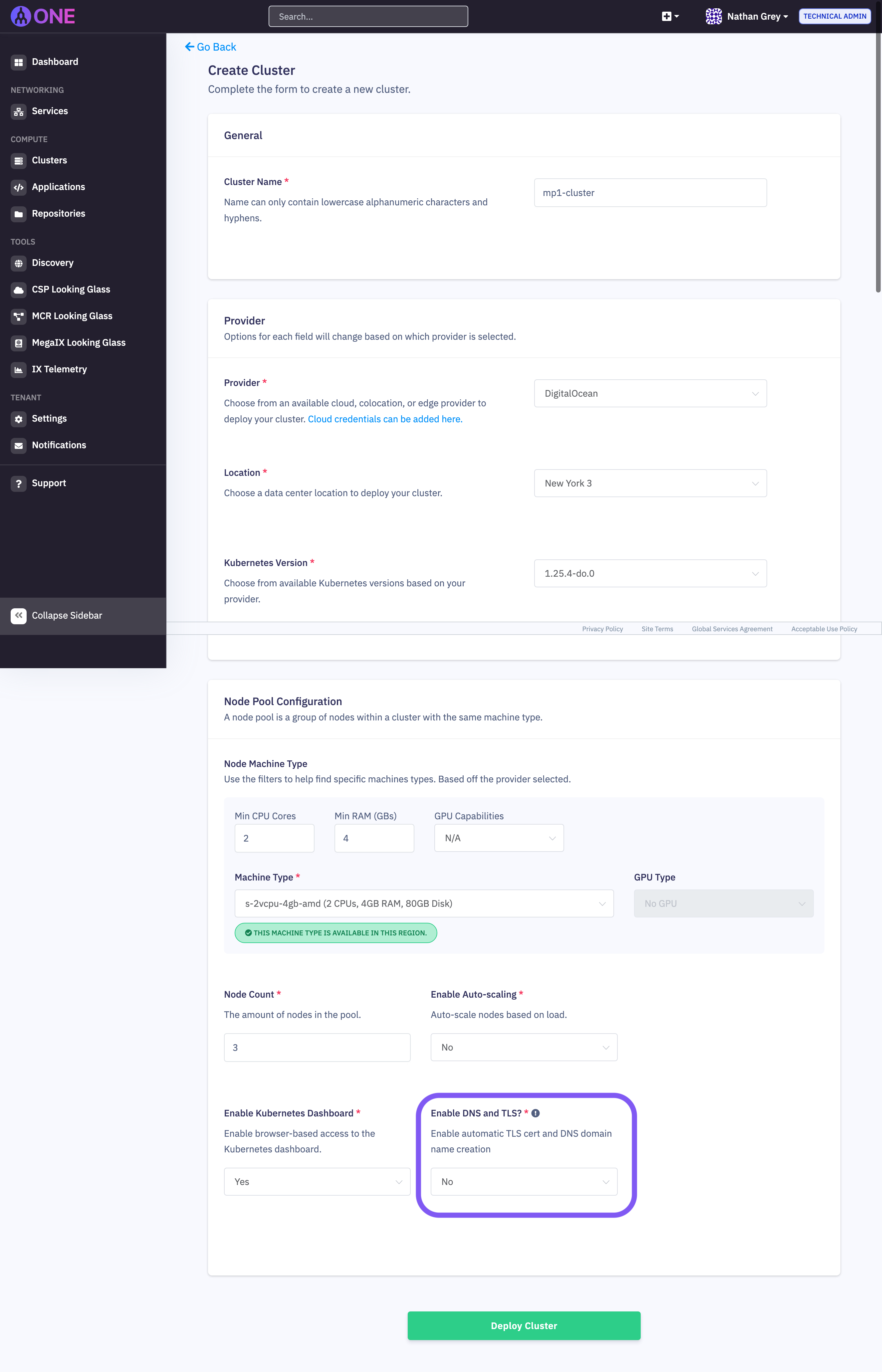This screenshot has width=882, height=1372.
Task: Launch the Discovery tool
Action: 52,263
